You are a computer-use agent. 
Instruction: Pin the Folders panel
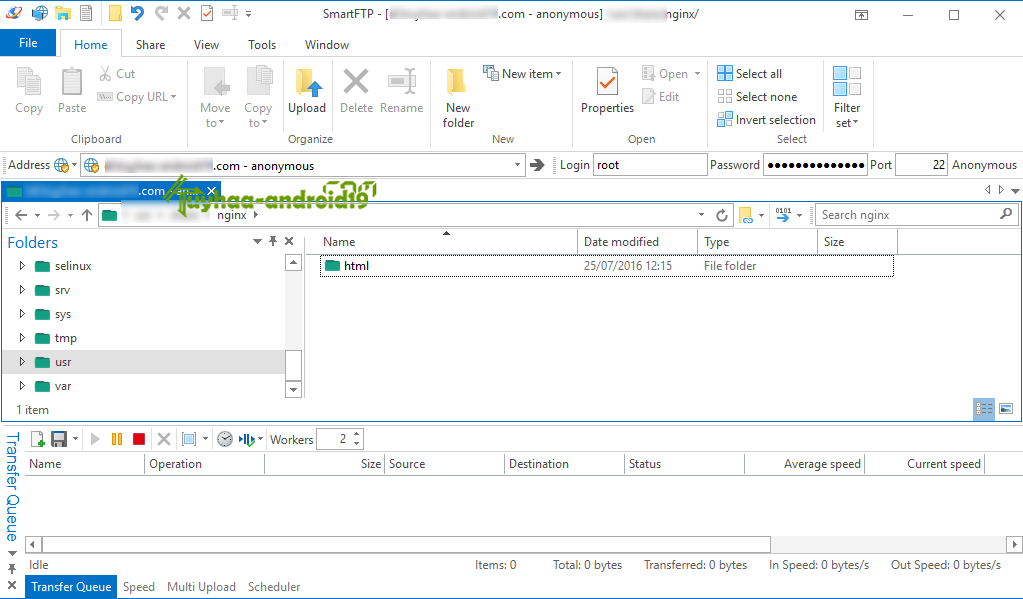click(273, 241)
